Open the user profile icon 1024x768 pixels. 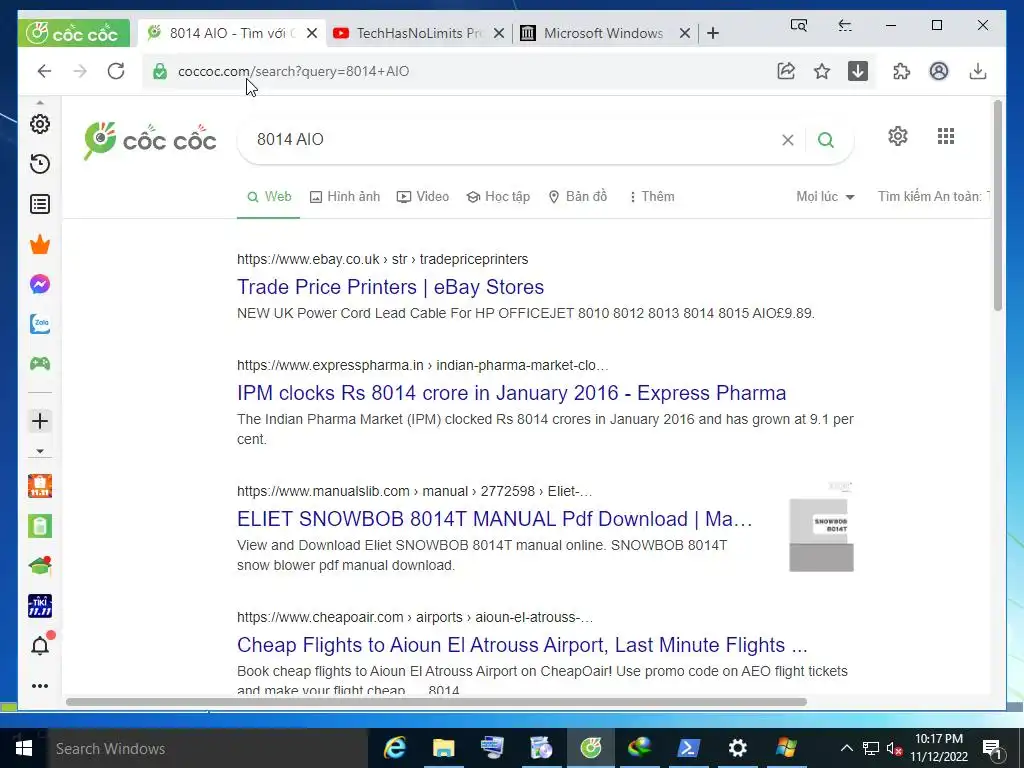click(x=939, y=71)
